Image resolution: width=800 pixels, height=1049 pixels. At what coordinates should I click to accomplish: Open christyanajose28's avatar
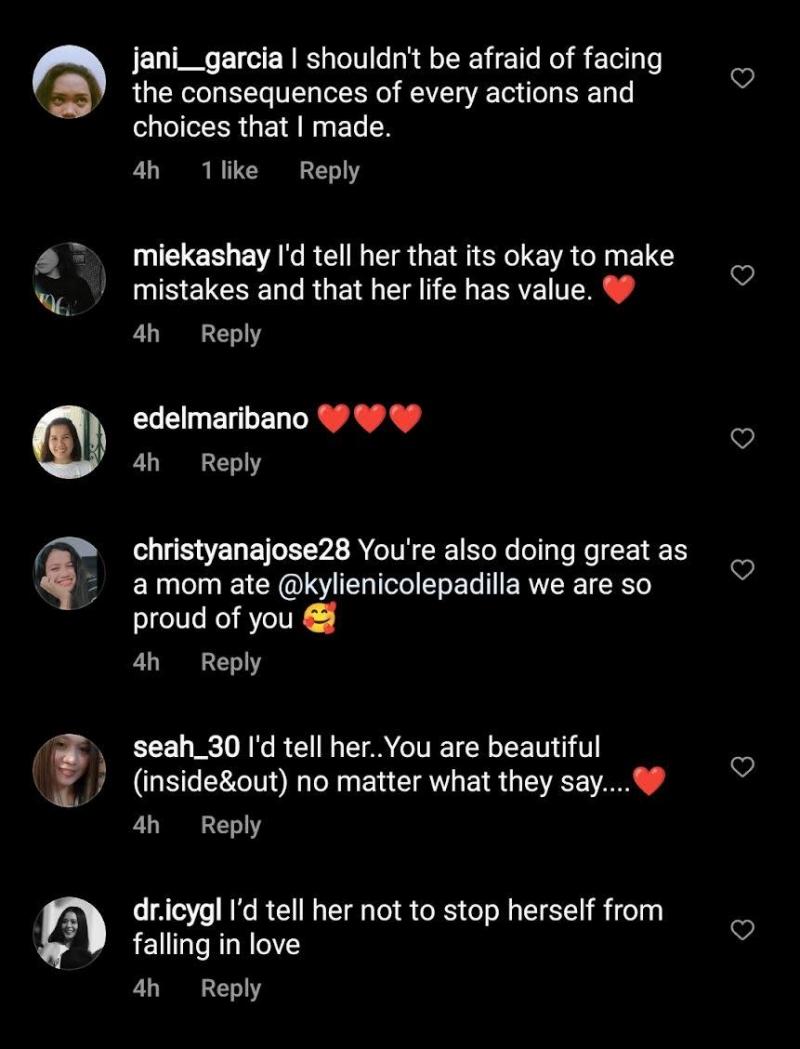pyautogui.click(x=70, y=572)
